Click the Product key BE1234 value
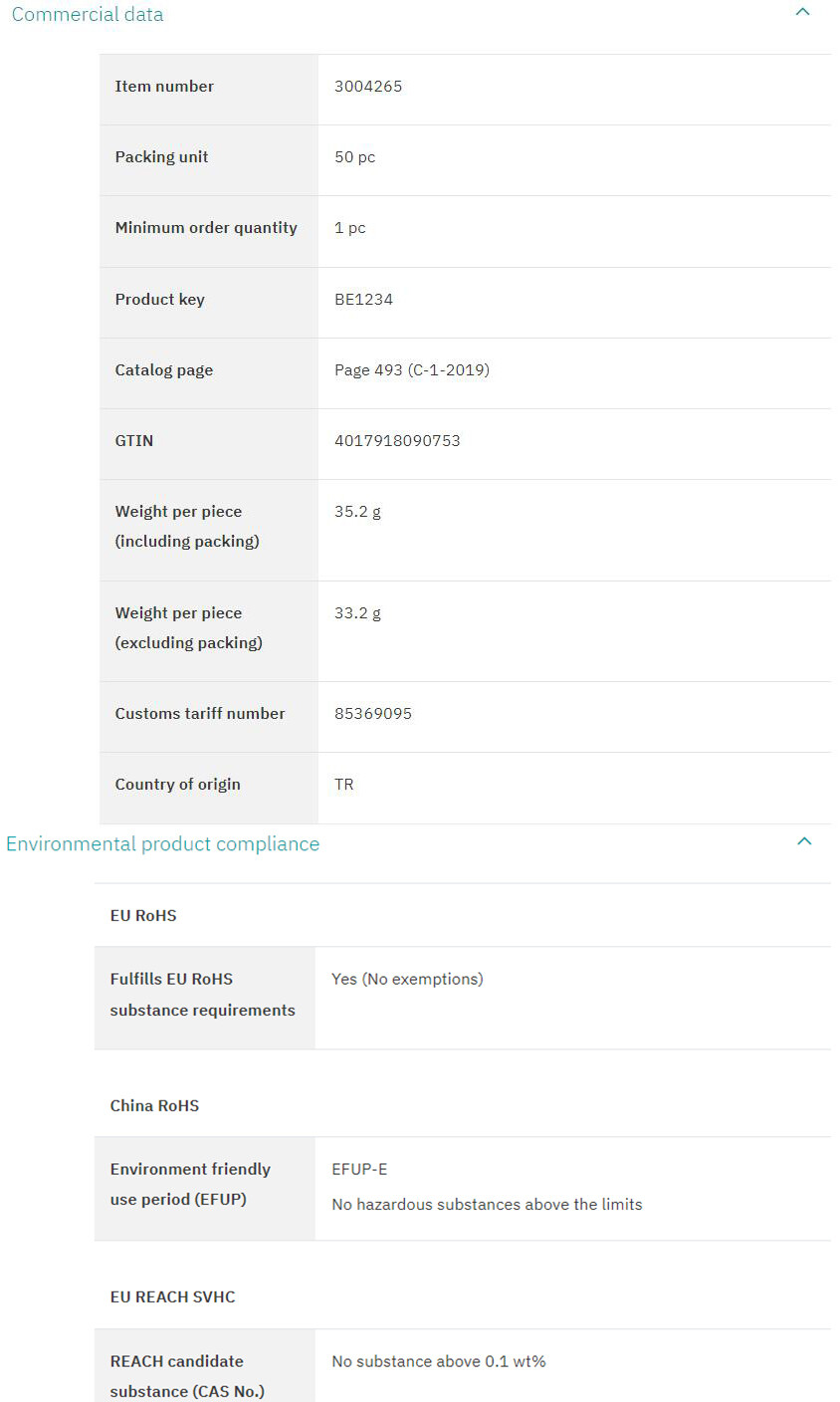Screen dimensions: 840x1402 coord(363,299)
